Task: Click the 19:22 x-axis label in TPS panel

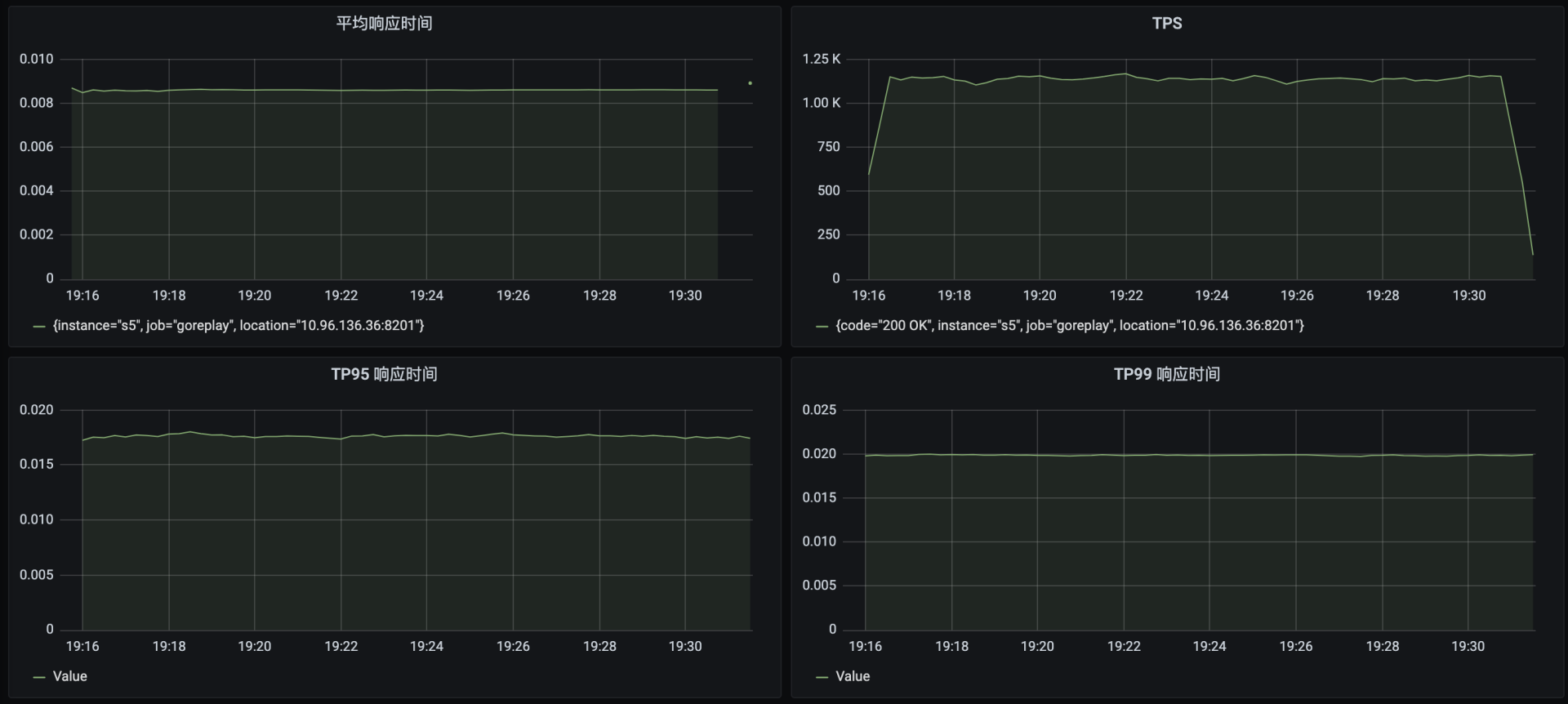Action: (x=1126, y=296)
